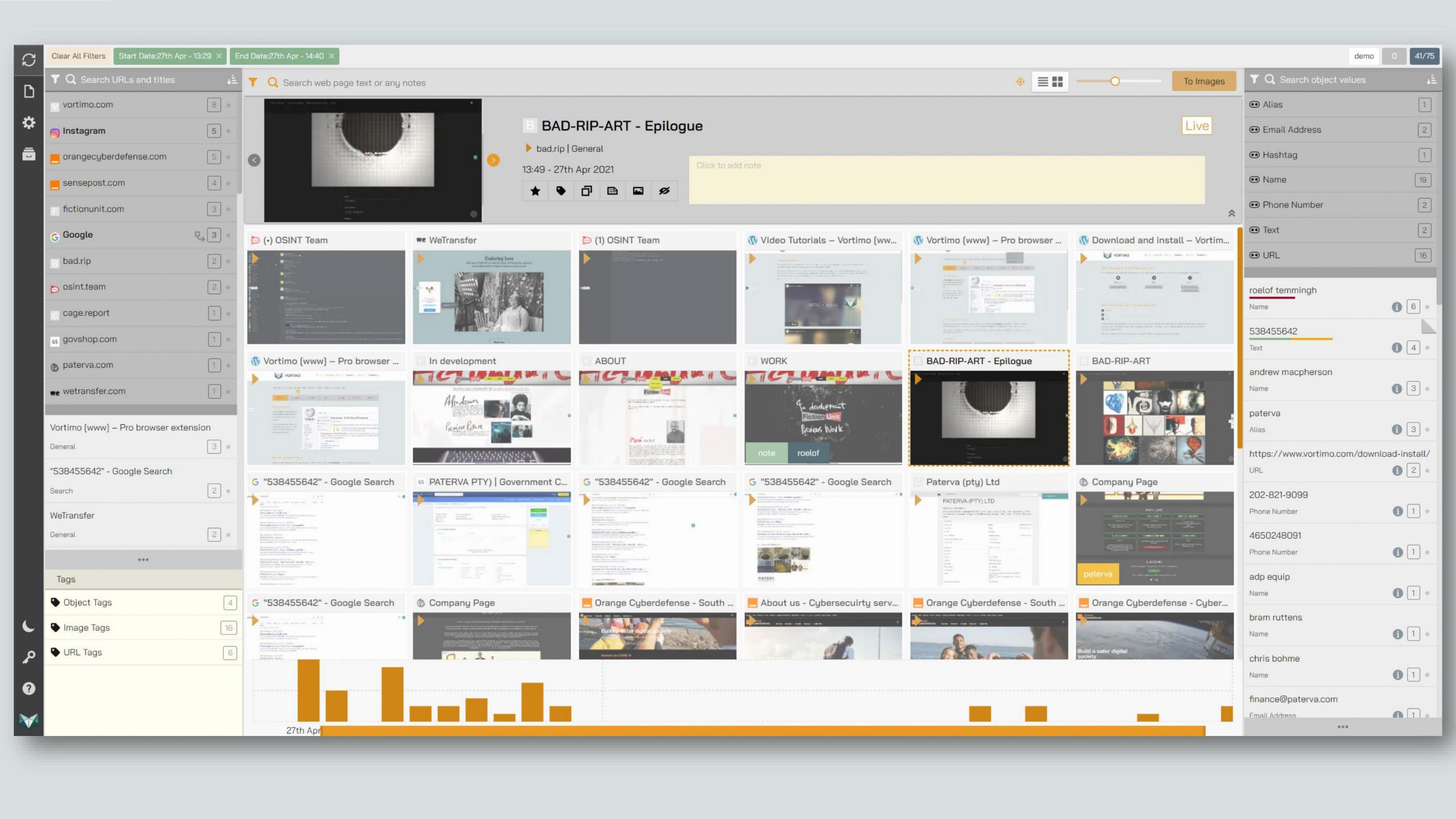Click the key icon in sidebar
This screenshot has height=819, width=1456.
[28, 657]
